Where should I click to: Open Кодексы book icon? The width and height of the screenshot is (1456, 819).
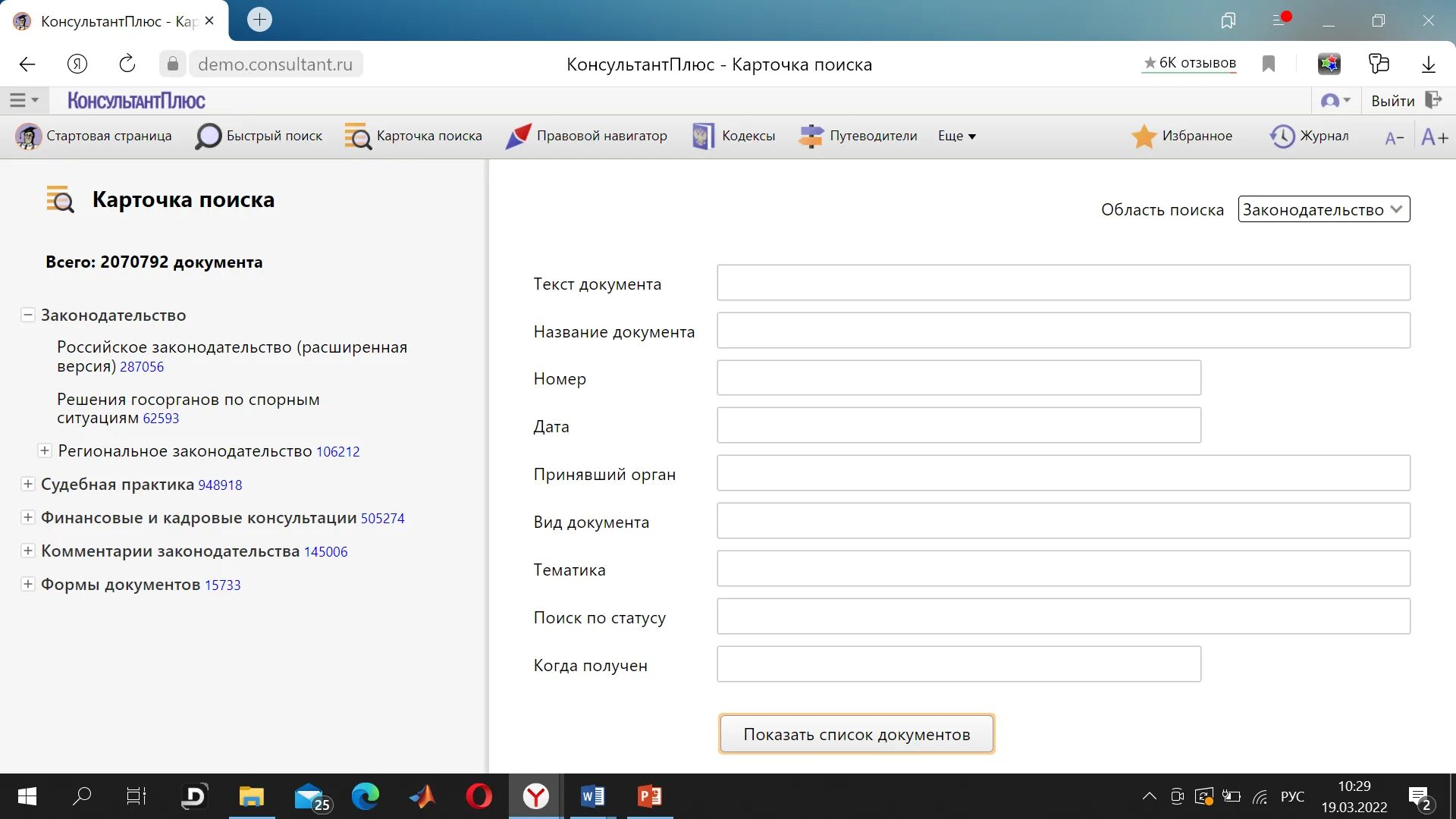pyautogui.click(x=703, y=136)
